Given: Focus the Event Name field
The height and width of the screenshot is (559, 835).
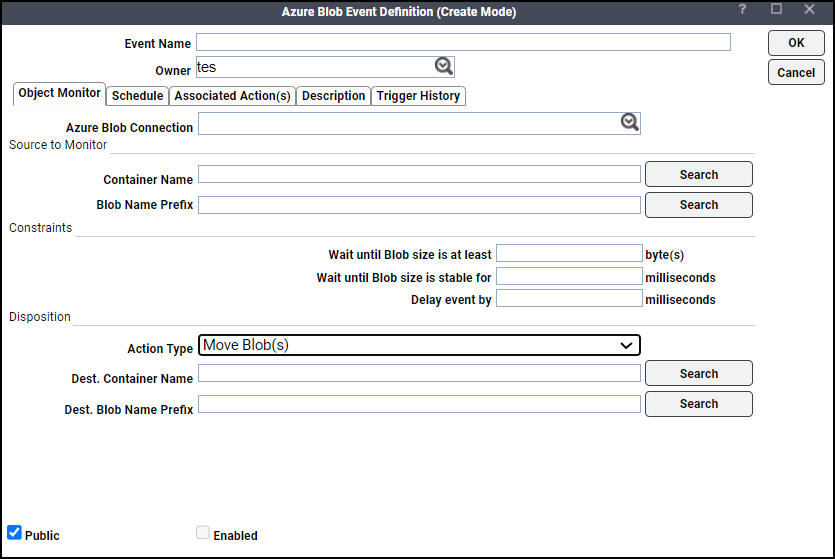Looking at the screenshot, I should (463, 42).
